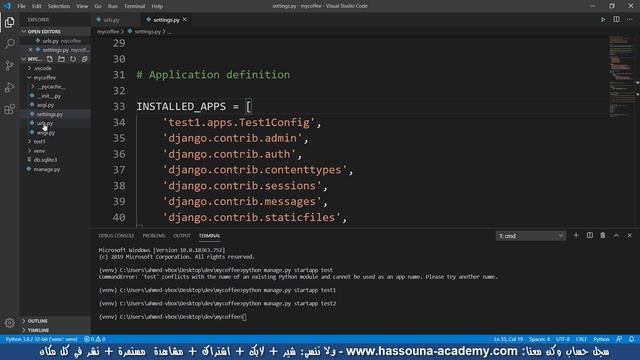Open __init__.py in the file tree
The image size is (640, 360).
point(49,96)
